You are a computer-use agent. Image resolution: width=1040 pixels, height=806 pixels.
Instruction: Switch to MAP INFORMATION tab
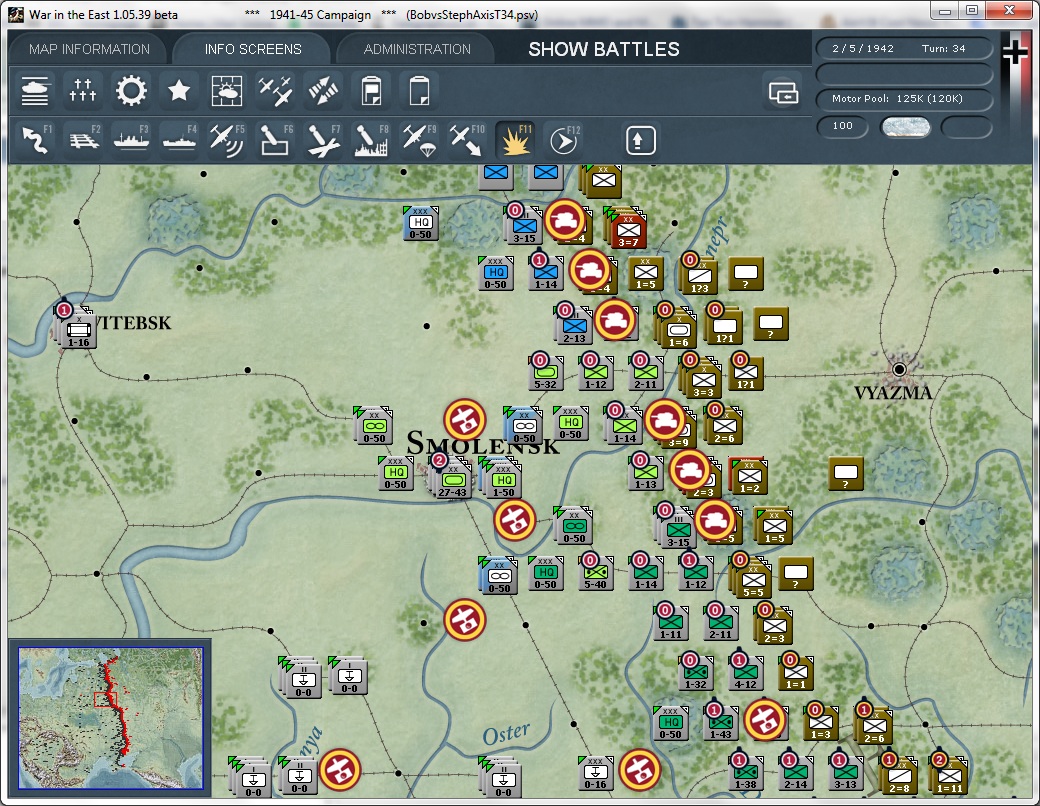click(89, 49)
